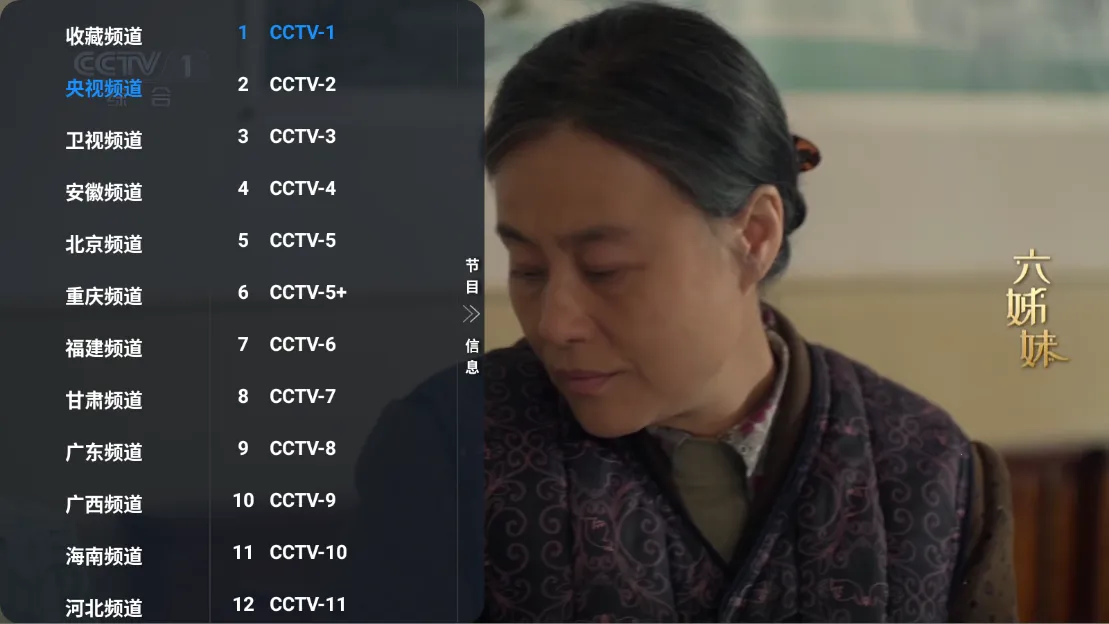Switch to the CCTV-6 channel
This screenshot has width=1109, height=624.
pos(334,345)
